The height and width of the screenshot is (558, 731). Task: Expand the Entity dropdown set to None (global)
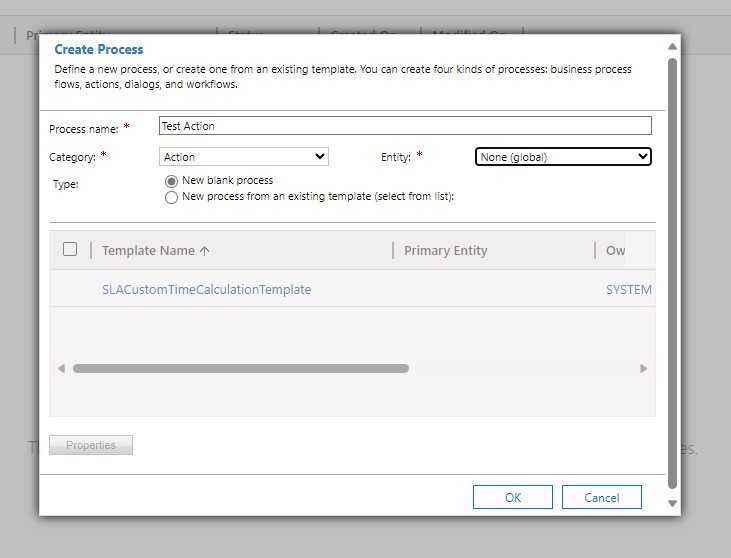[x=563, y=157]
